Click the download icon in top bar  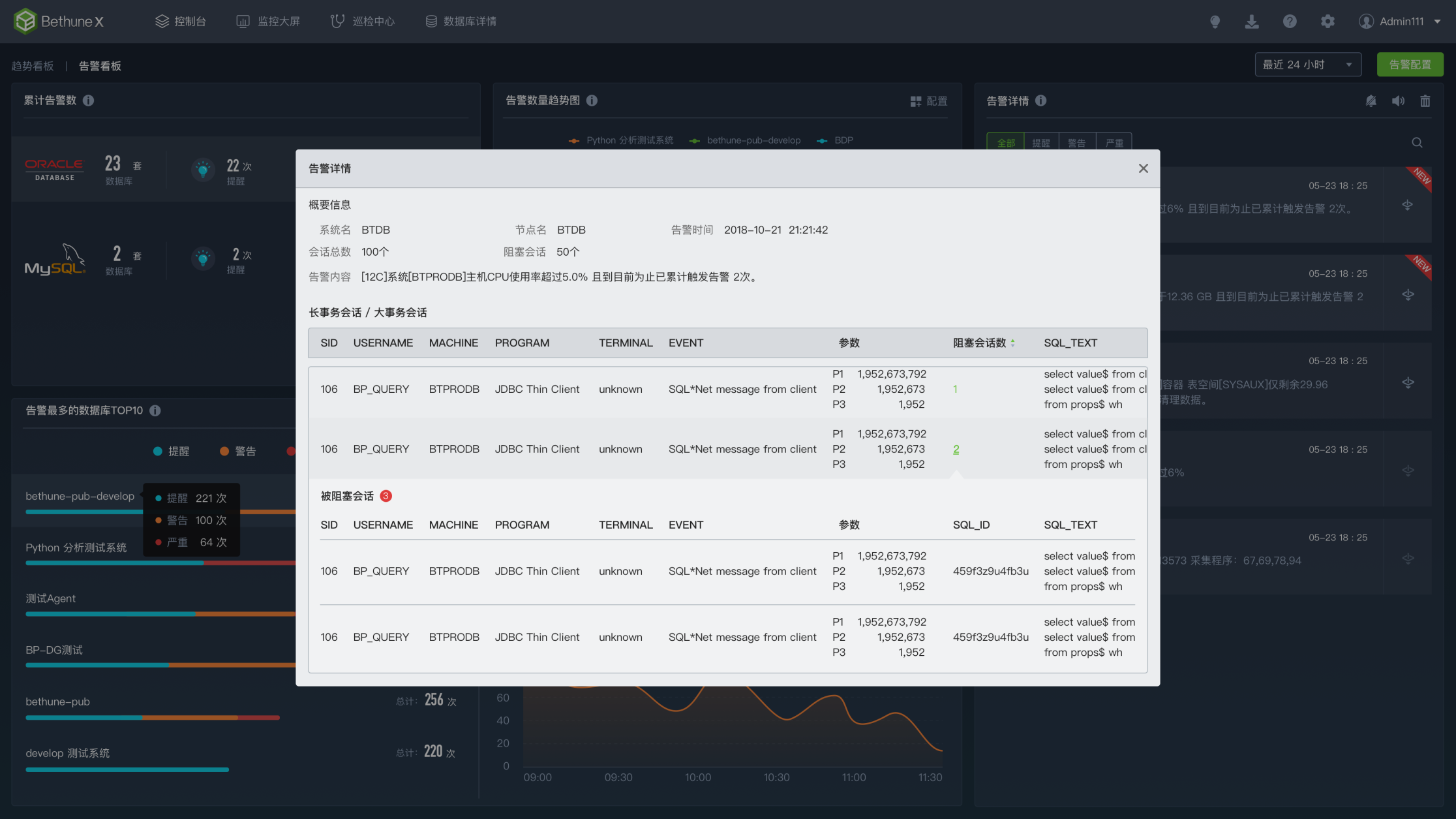[1252, 22]
